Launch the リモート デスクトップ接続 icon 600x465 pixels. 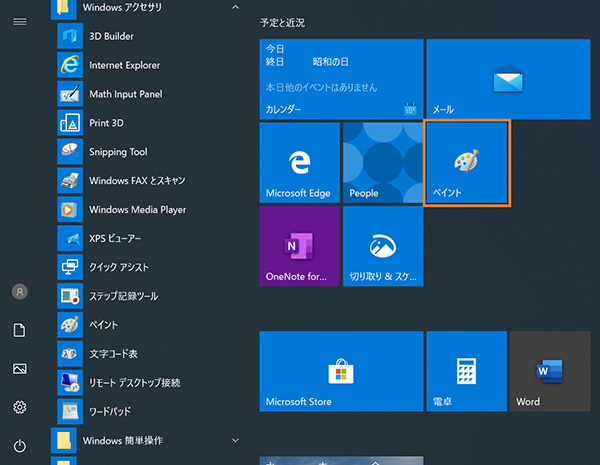70,383
